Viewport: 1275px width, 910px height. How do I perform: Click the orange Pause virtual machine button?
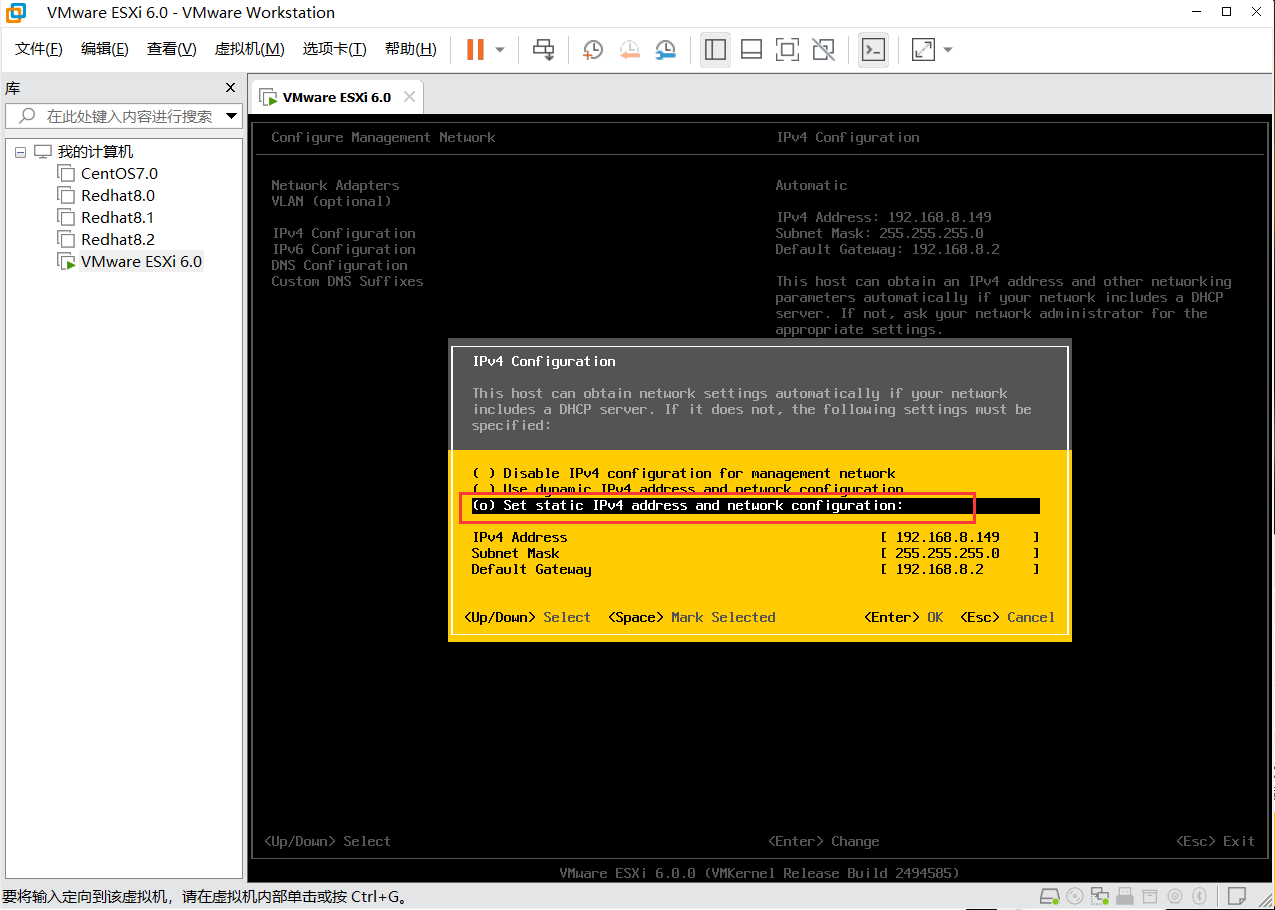coord(475,49)
